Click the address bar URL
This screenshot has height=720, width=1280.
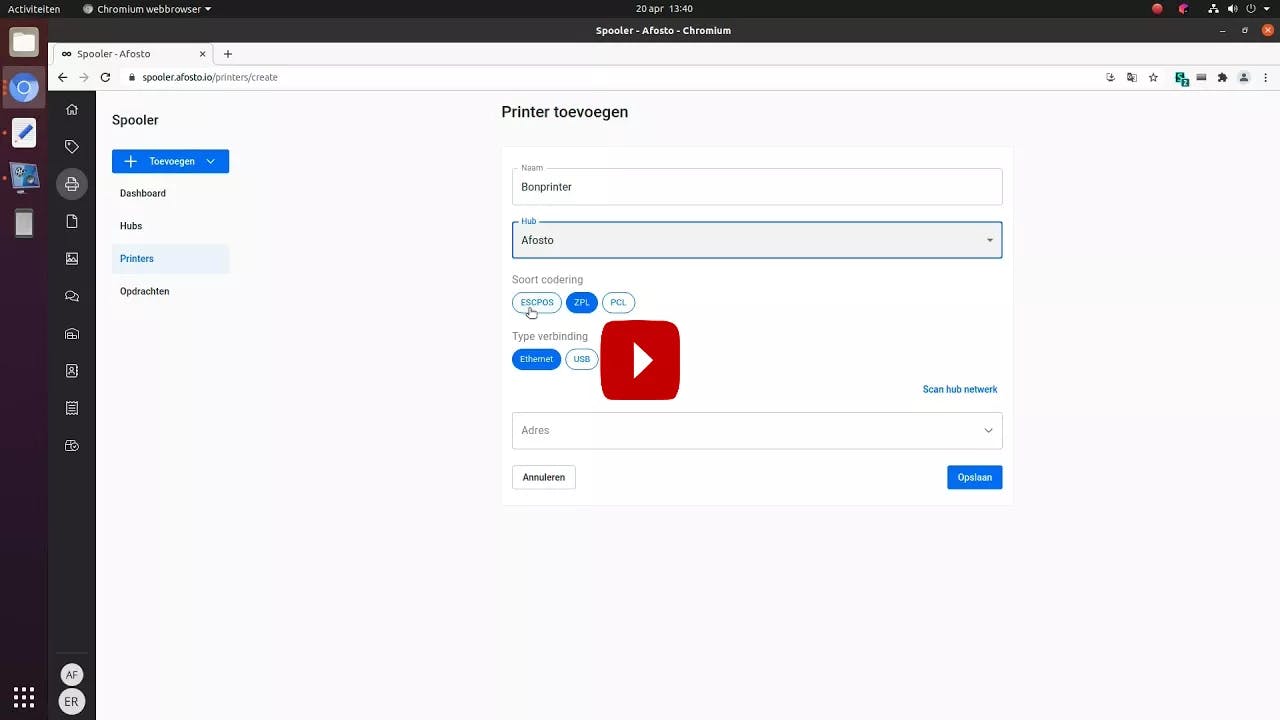tap(210, 77)
